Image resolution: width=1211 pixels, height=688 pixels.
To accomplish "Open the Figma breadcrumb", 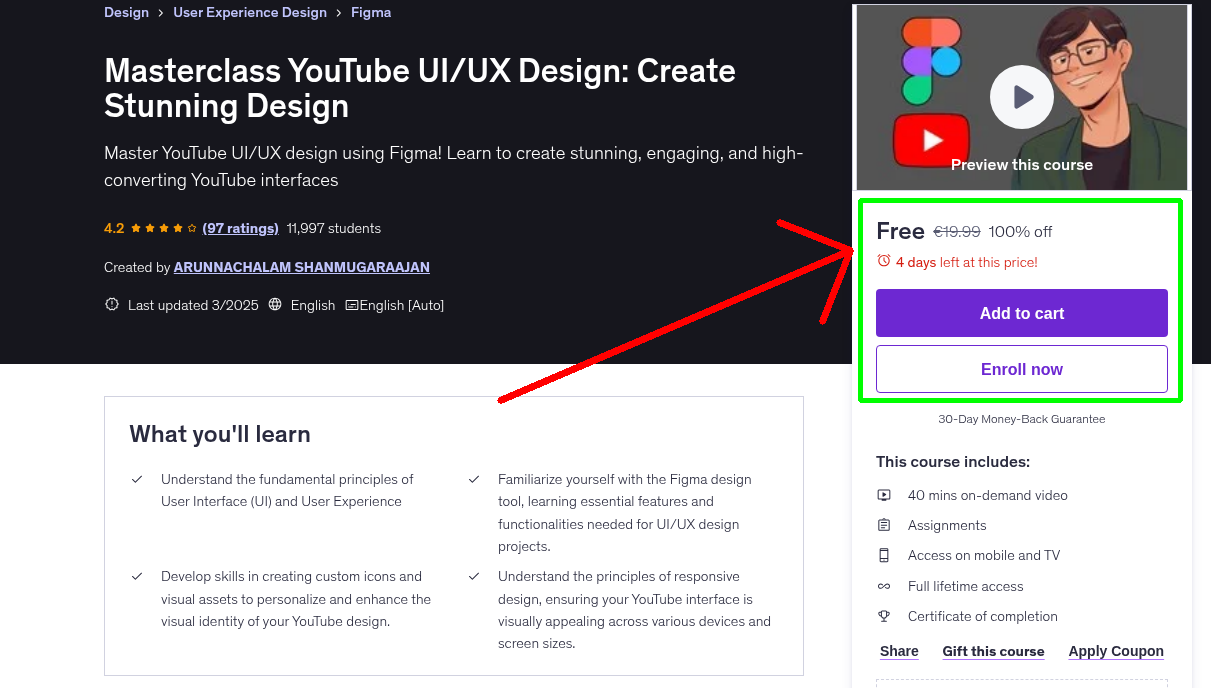I will click(x=370, y=12).
